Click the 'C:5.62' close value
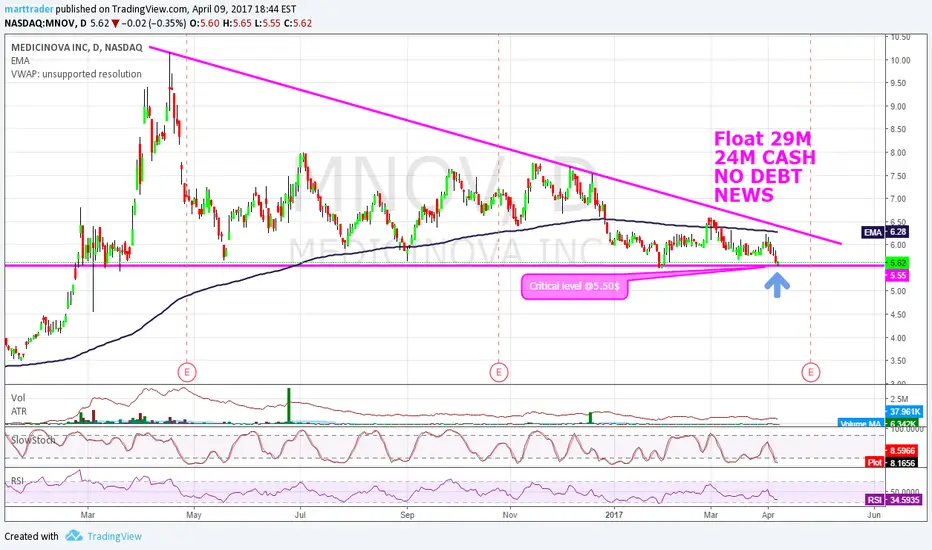This screenshot has height=550, width=932. (x=298, y=23)
